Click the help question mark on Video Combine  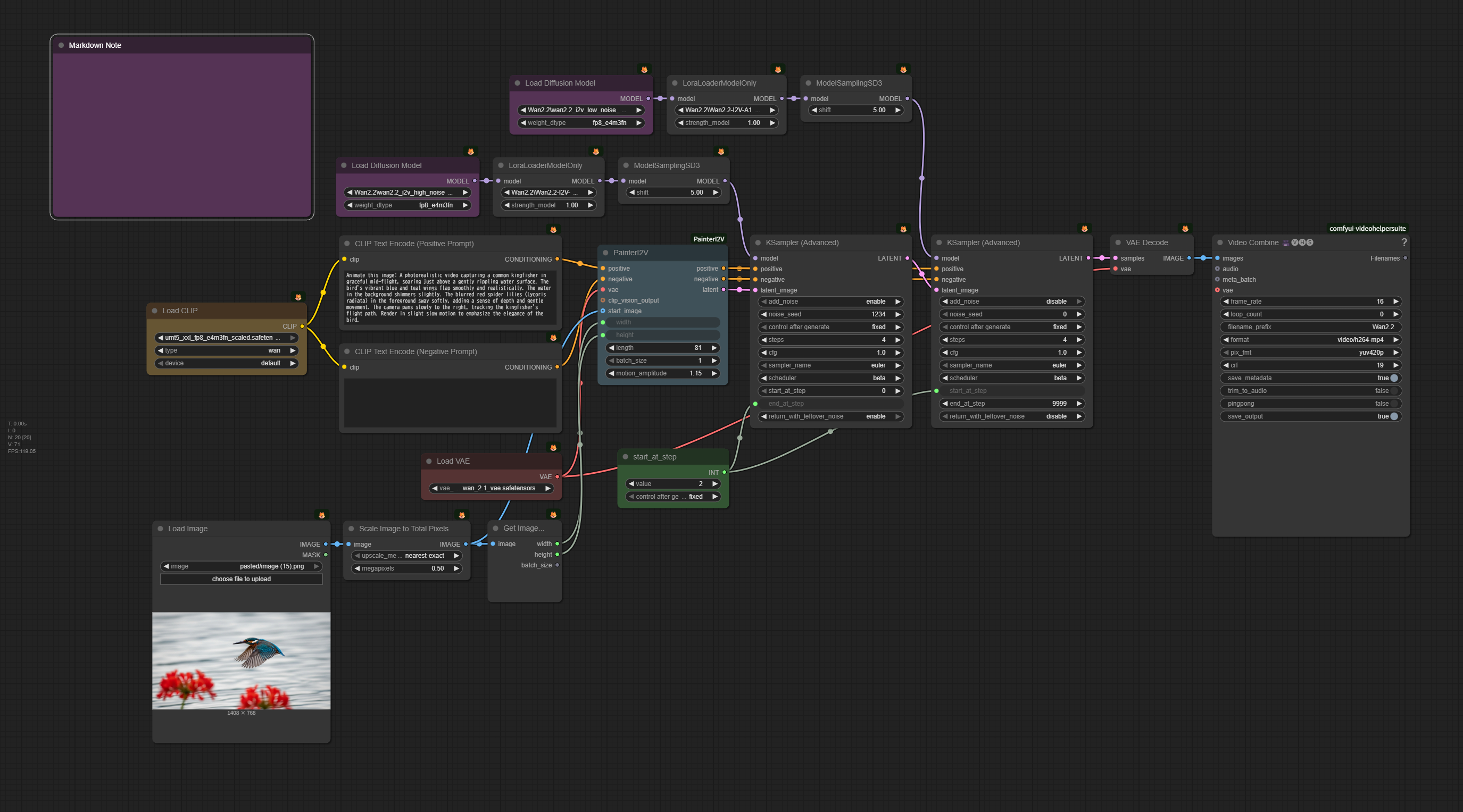click(1404, 242)
